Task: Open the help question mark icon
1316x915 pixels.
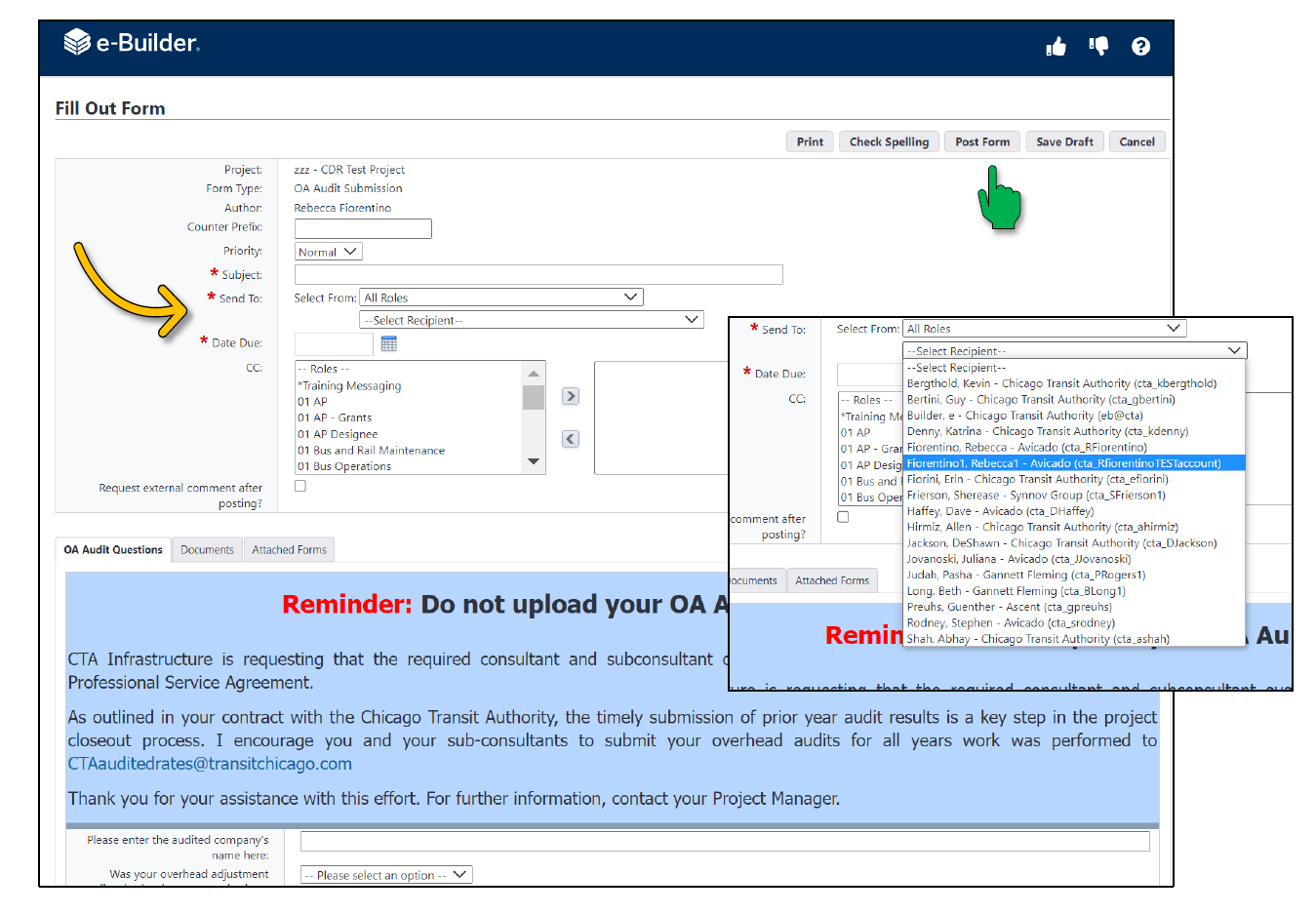Action: pyautogui.click(x=1140, y=46)
